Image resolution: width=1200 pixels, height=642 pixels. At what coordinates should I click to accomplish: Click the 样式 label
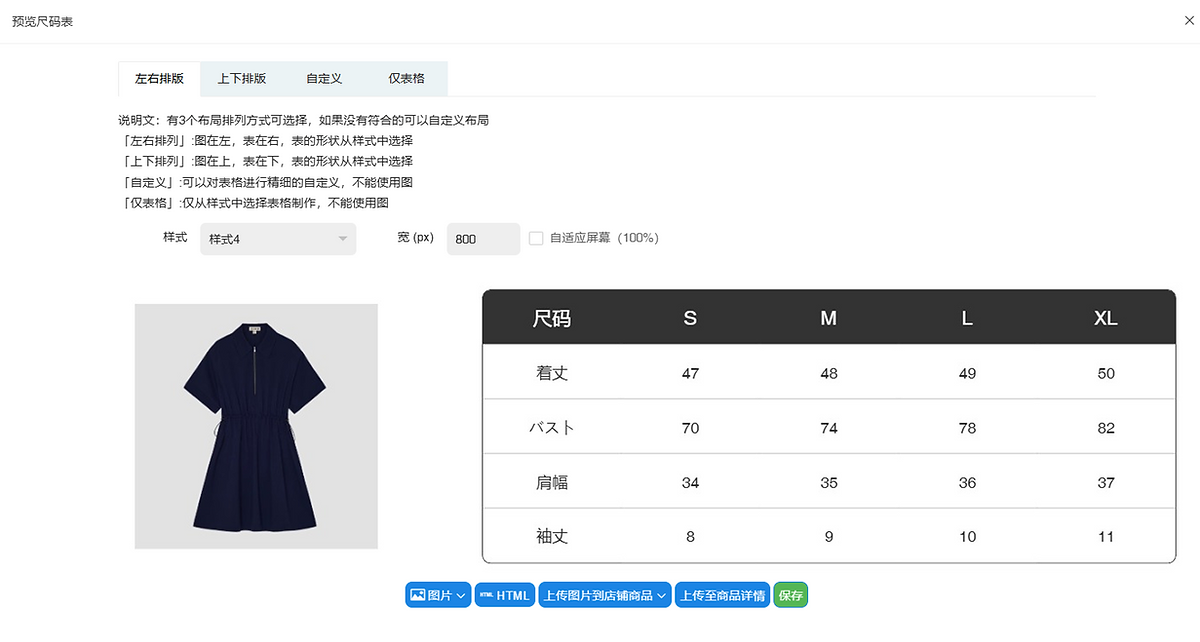(175, 238)
